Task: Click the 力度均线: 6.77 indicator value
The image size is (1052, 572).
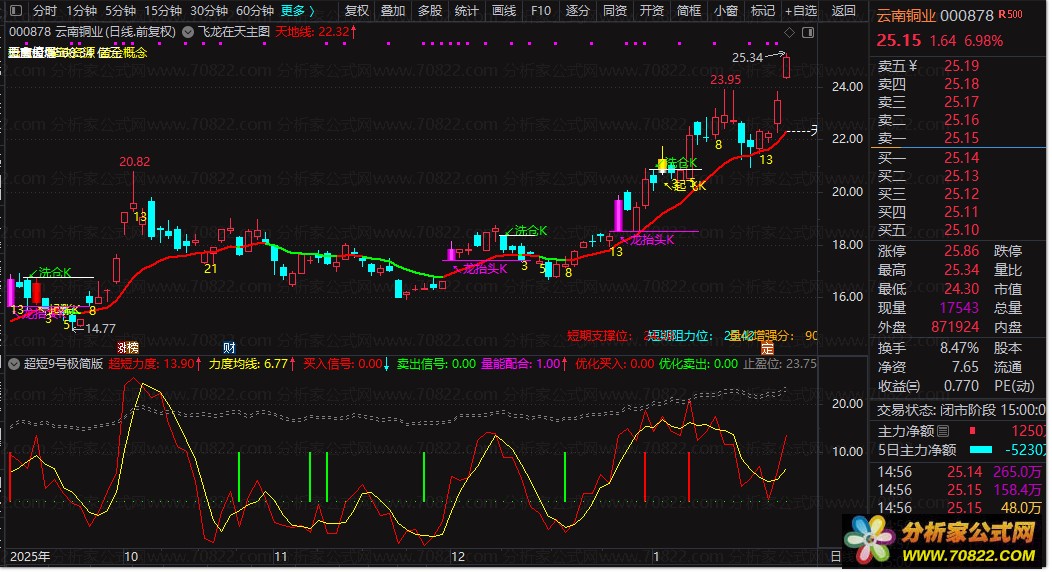Action: 252,364
